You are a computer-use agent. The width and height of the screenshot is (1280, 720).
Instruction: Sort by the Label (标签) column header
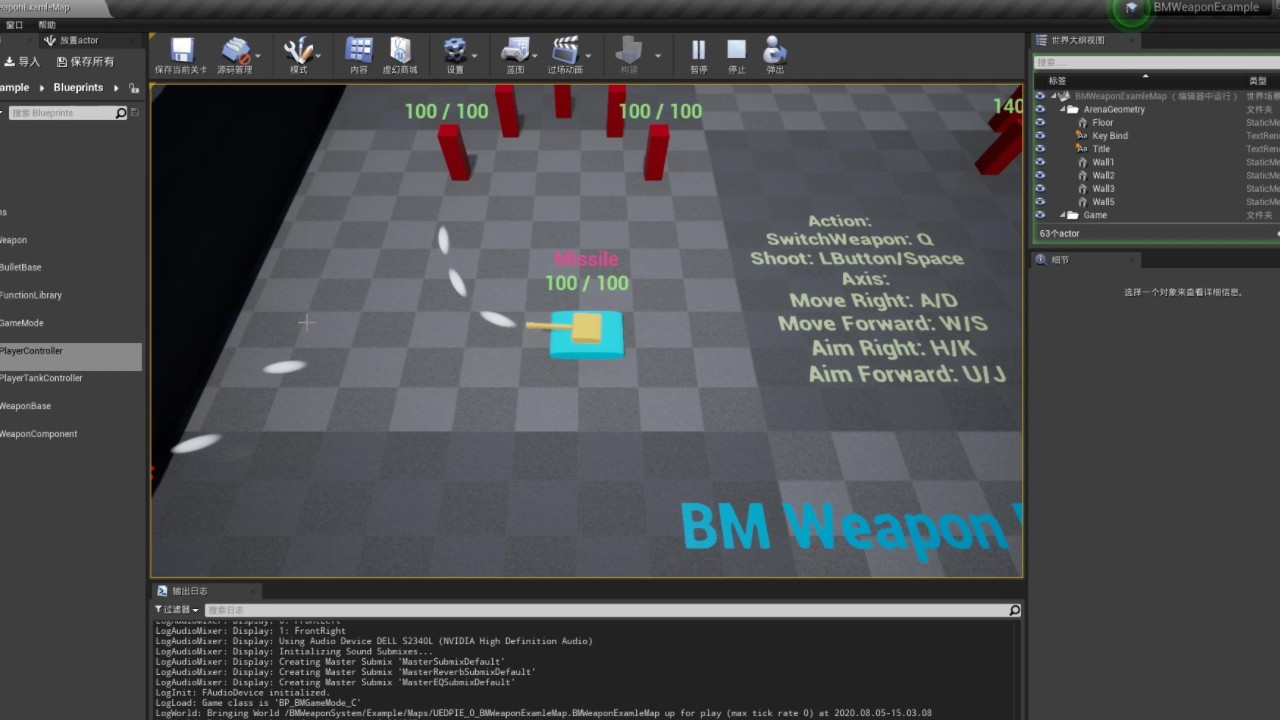[1057, 81]
